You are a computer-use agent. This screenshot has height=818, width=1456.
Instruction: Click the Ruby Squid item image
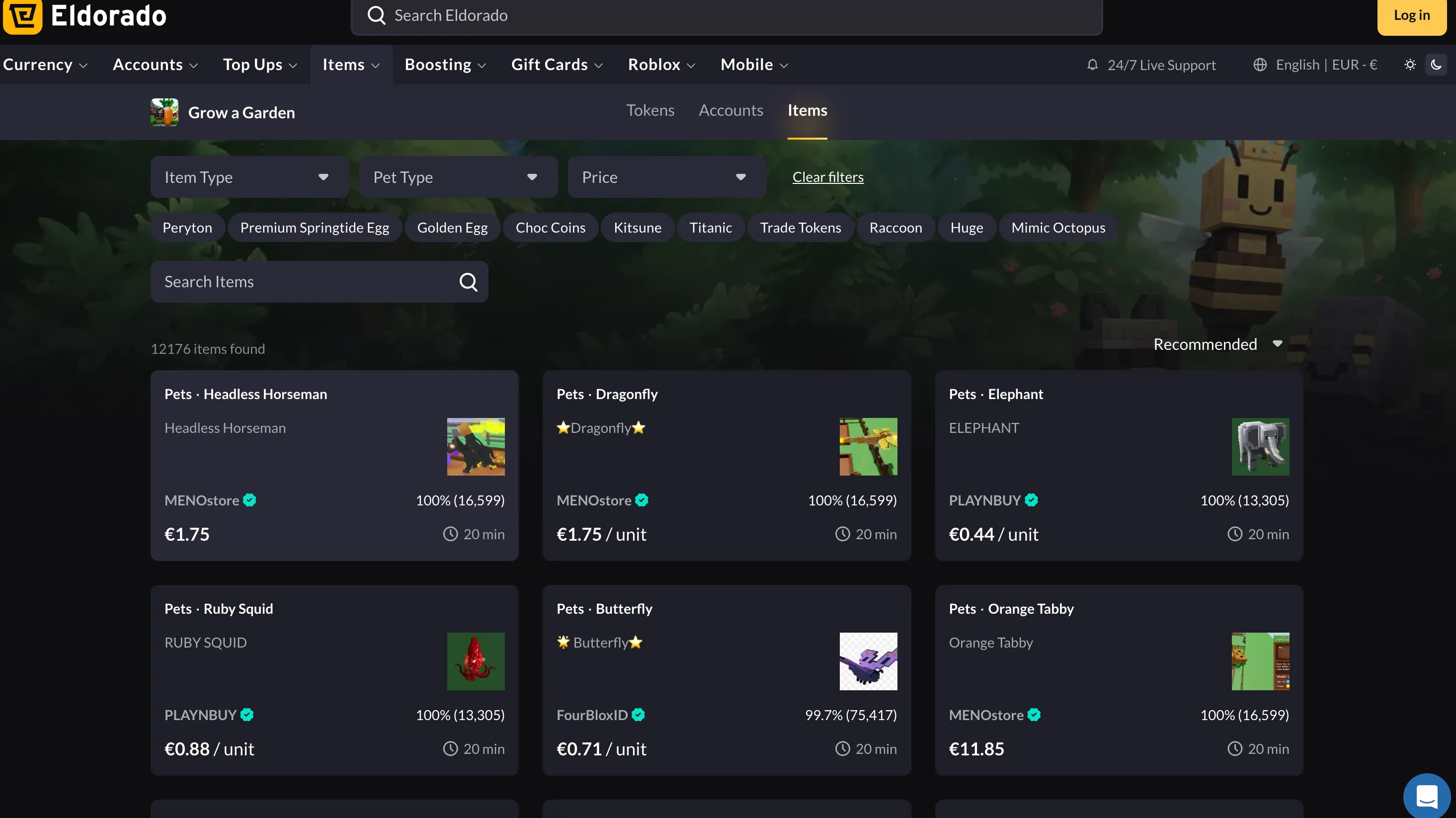[x=476, y=661]
